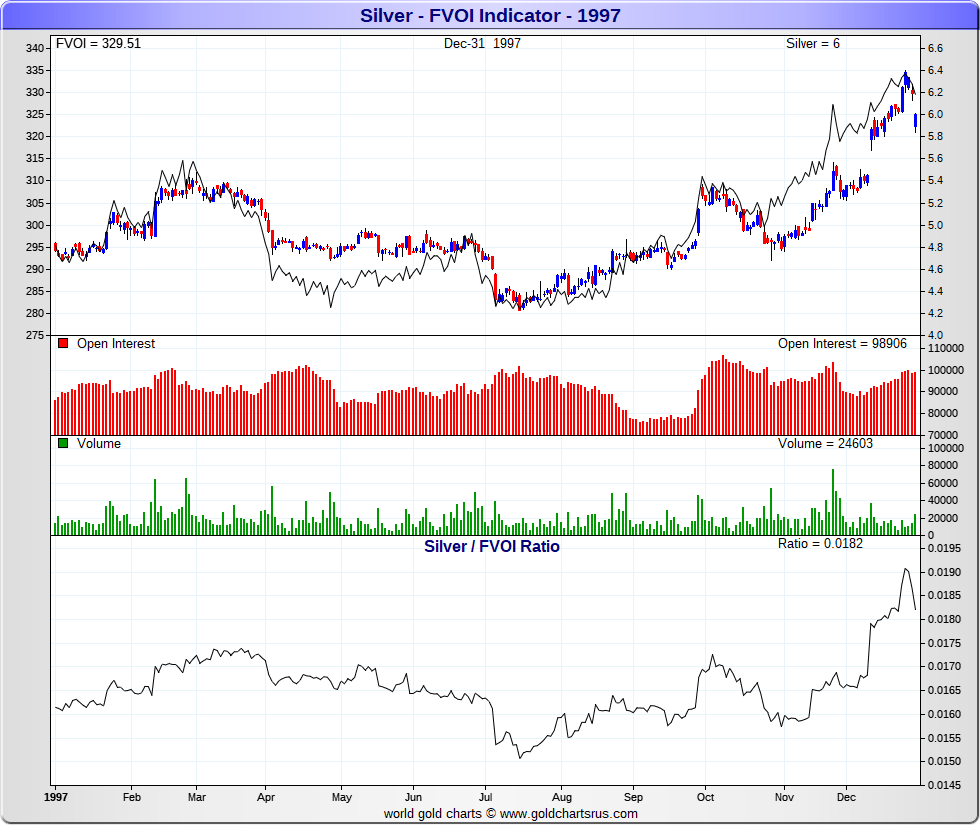Screen dimensions: 980x825
Task: Click the 'Nov' x-axis label
Action: click(x=784, y=797)
